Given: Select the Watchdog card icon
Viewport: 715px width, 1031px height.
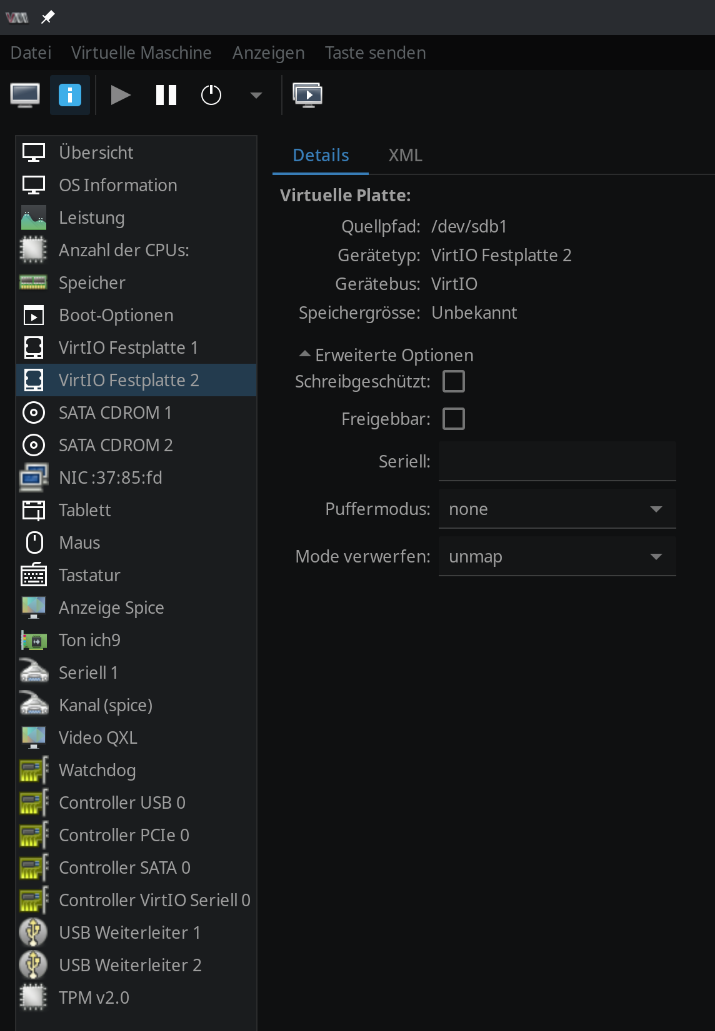Looking at the screenshot, I should (34, 770).
